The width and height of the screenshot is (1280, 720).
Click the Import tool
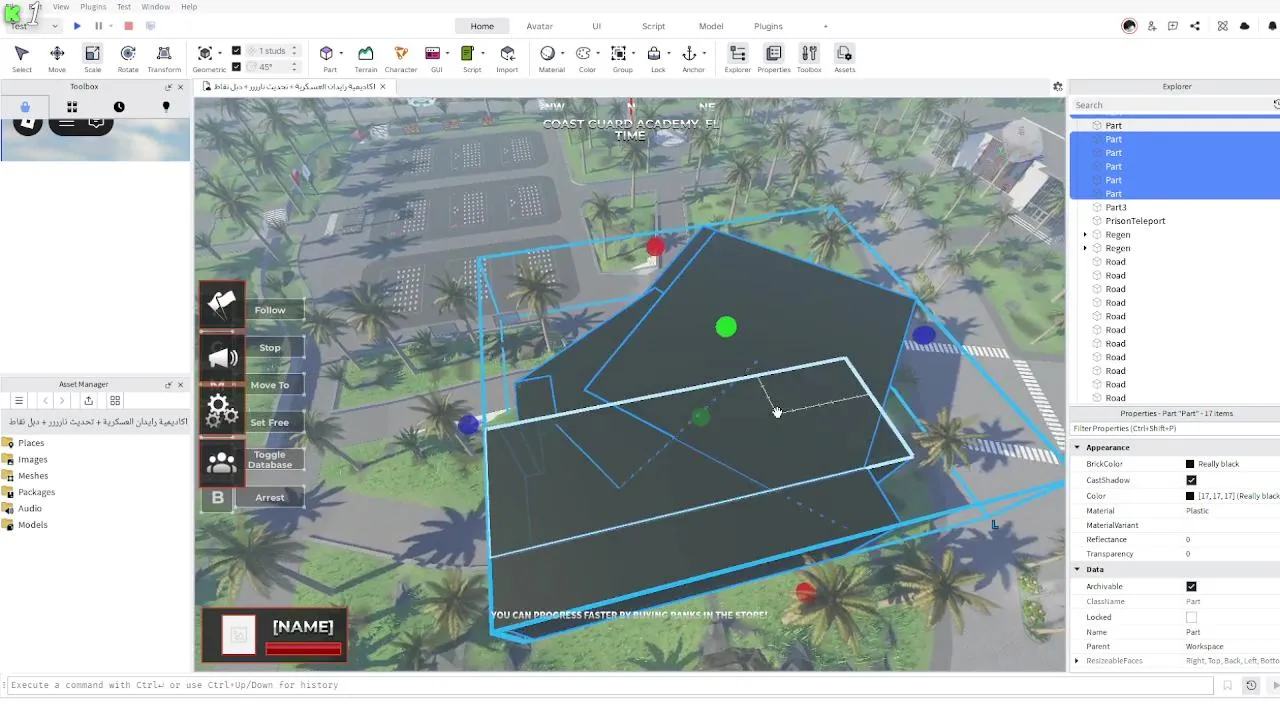coord(507,59)
